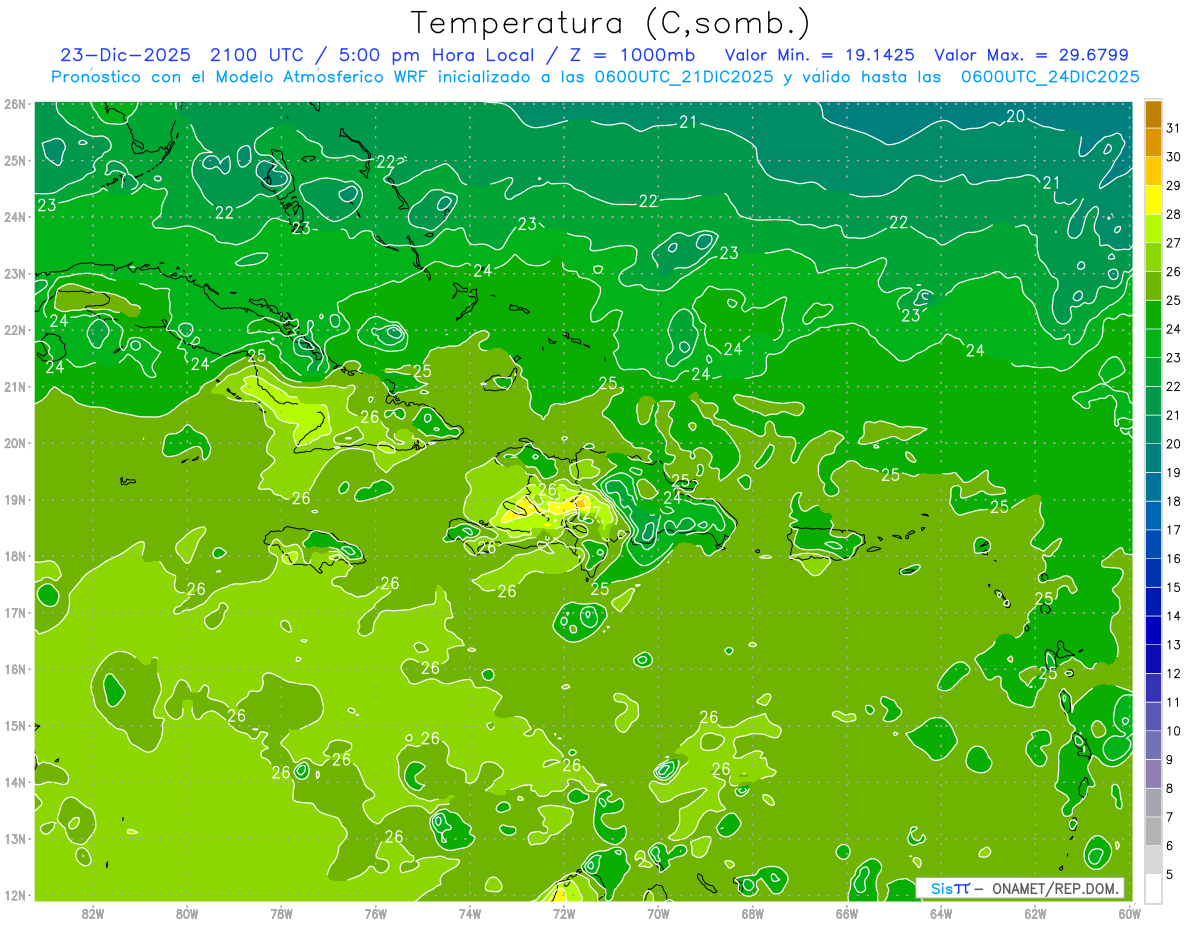Click the longitude axis label "70W"
This screenshot has width=1200, height=927.
point(658,913)
